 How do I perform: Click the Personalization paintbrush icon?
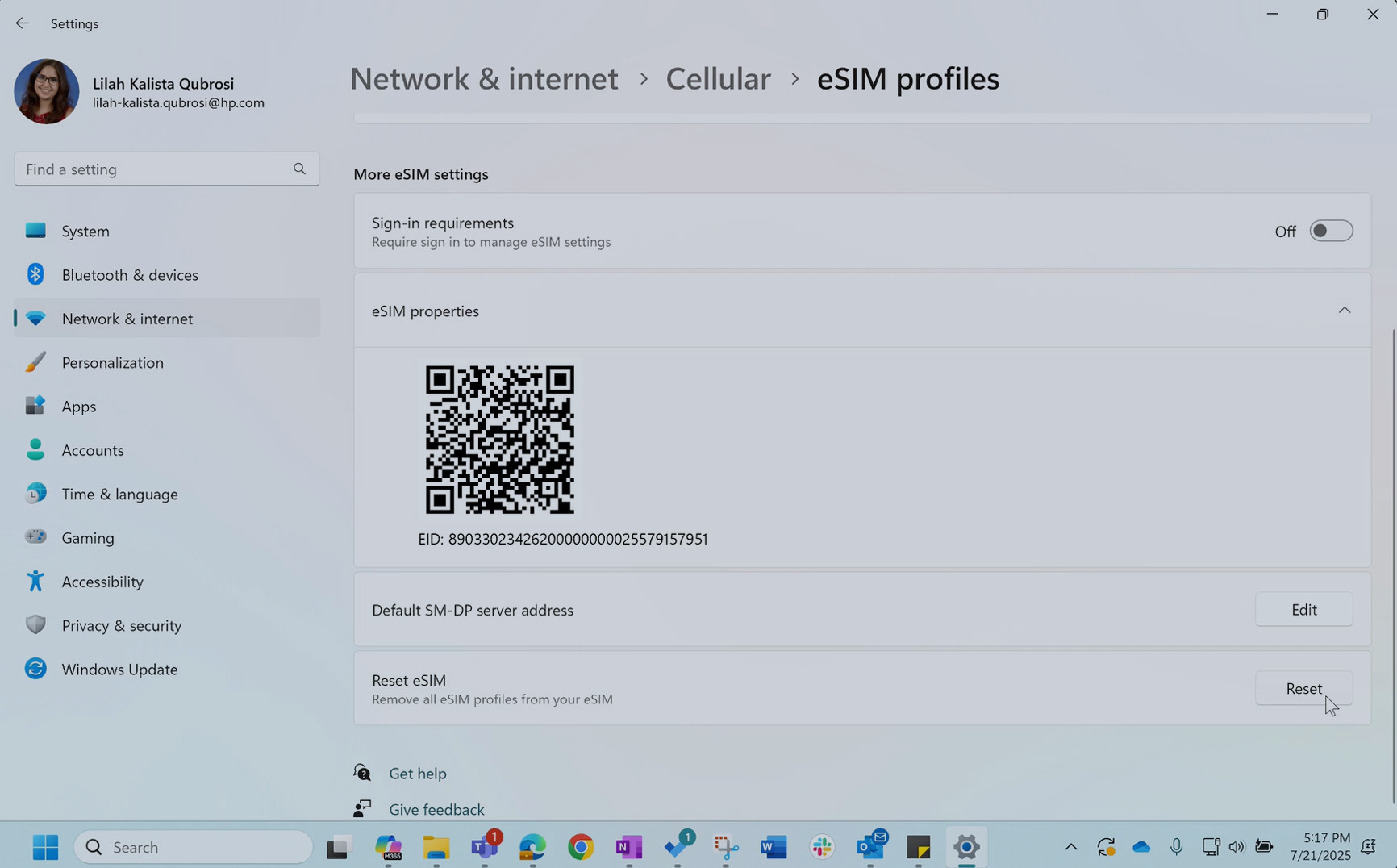(x=35, y=362)
